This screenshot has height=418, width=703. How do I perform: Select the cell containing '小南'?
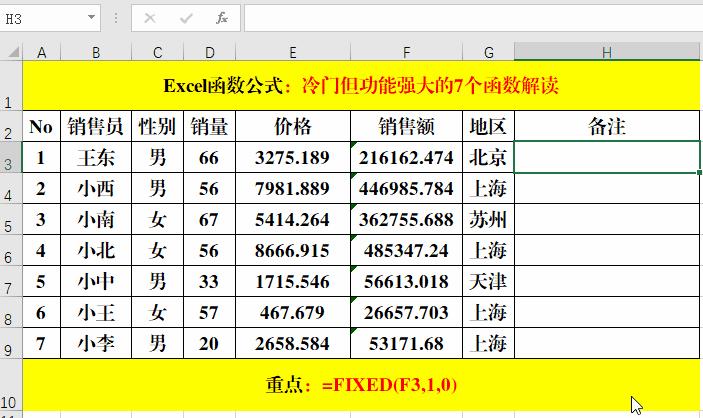(96, 219)
